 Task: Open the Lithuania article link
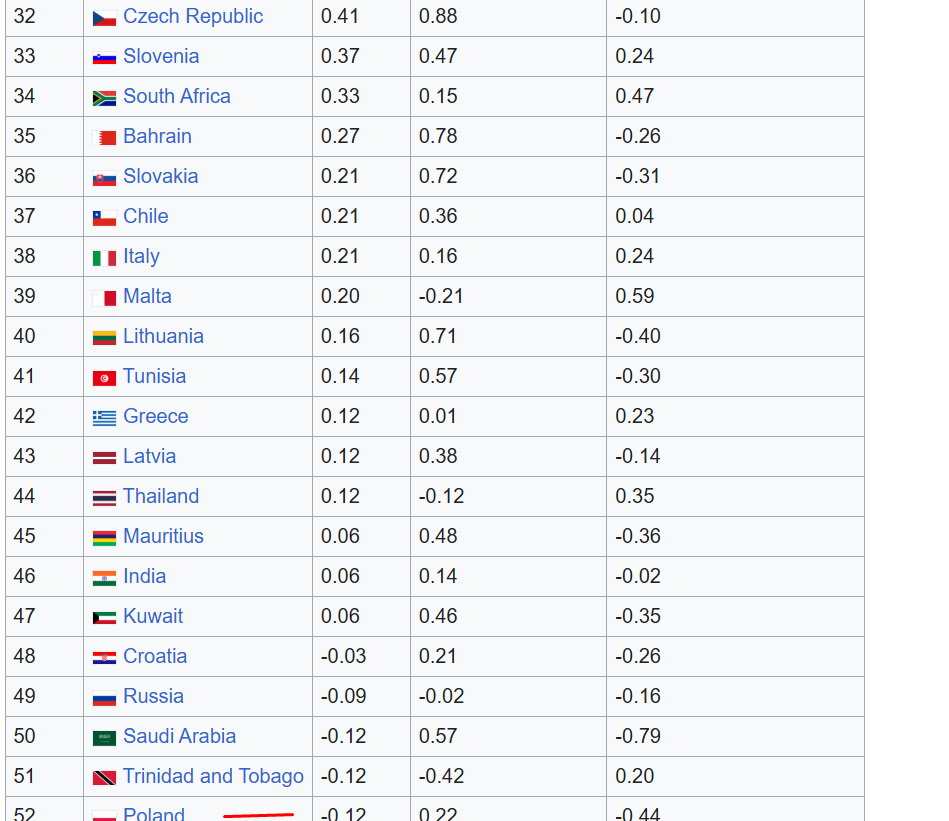tap(163, 336)
